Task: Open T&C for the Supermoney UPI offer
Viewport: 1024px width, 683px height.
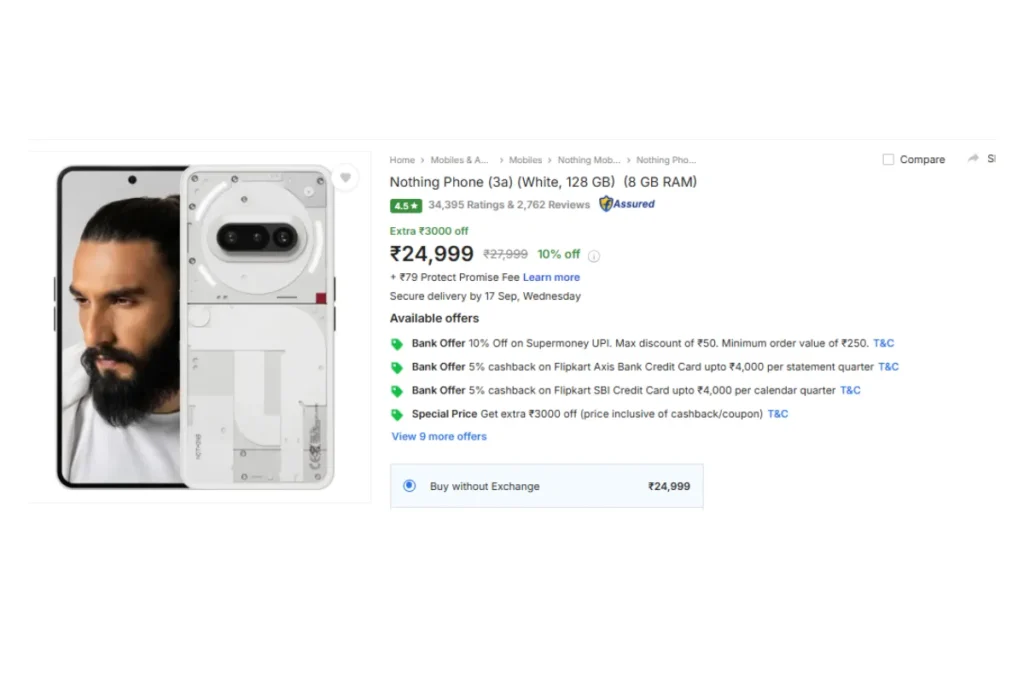Action: [x=884, y=343]
